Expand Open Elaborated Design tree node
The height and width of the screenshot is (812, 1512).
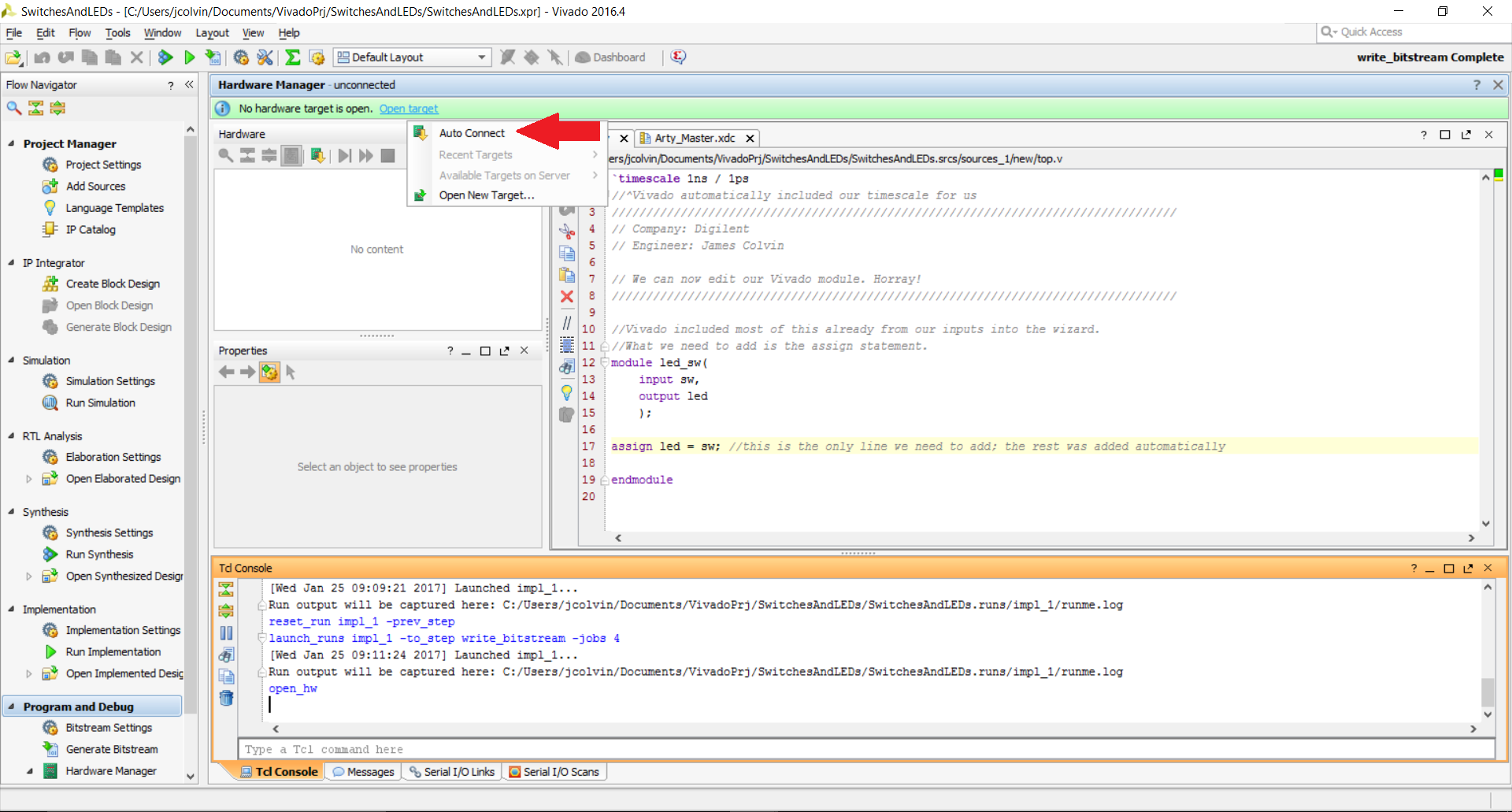coord(29,479)
